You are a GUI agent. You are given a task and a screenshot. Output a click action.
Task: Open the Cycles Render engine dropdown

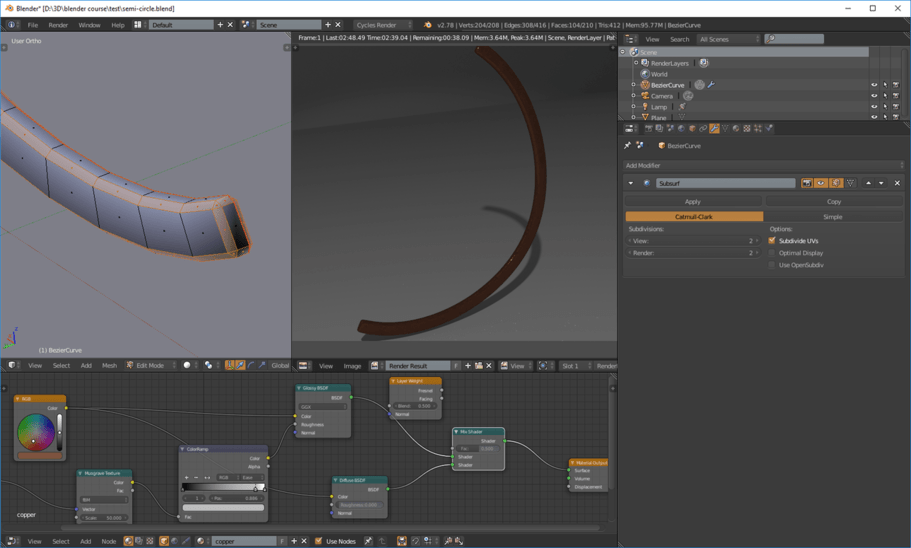coord(383,25)
